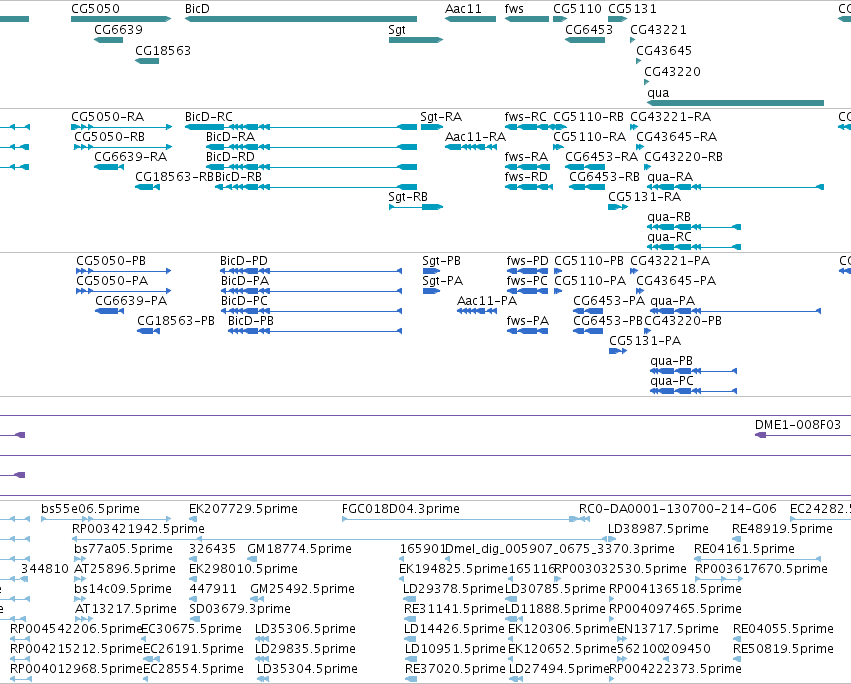The width and height of the screenshot is (851, 684).
Task: Click the Aac11 gene label
Action: pos(463,9)
